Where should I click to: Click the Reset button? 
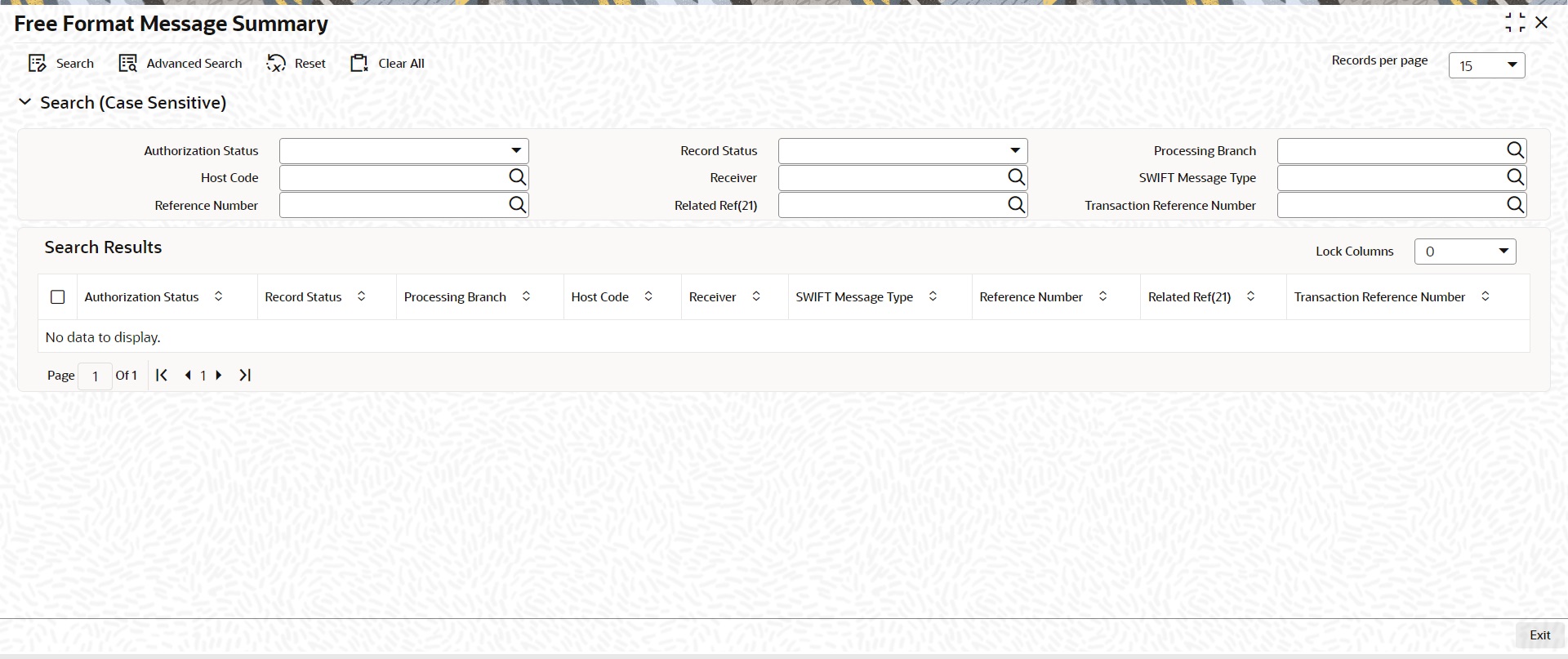(296, 64)
